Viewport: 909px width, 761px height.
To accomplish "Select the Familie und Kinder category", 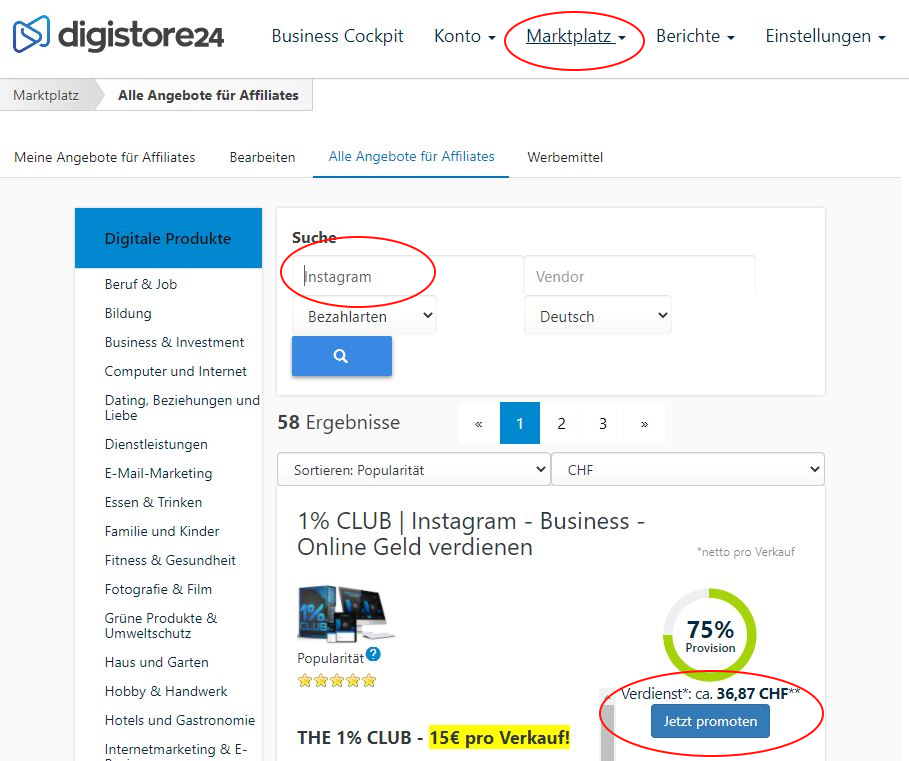I will point(162,531).
